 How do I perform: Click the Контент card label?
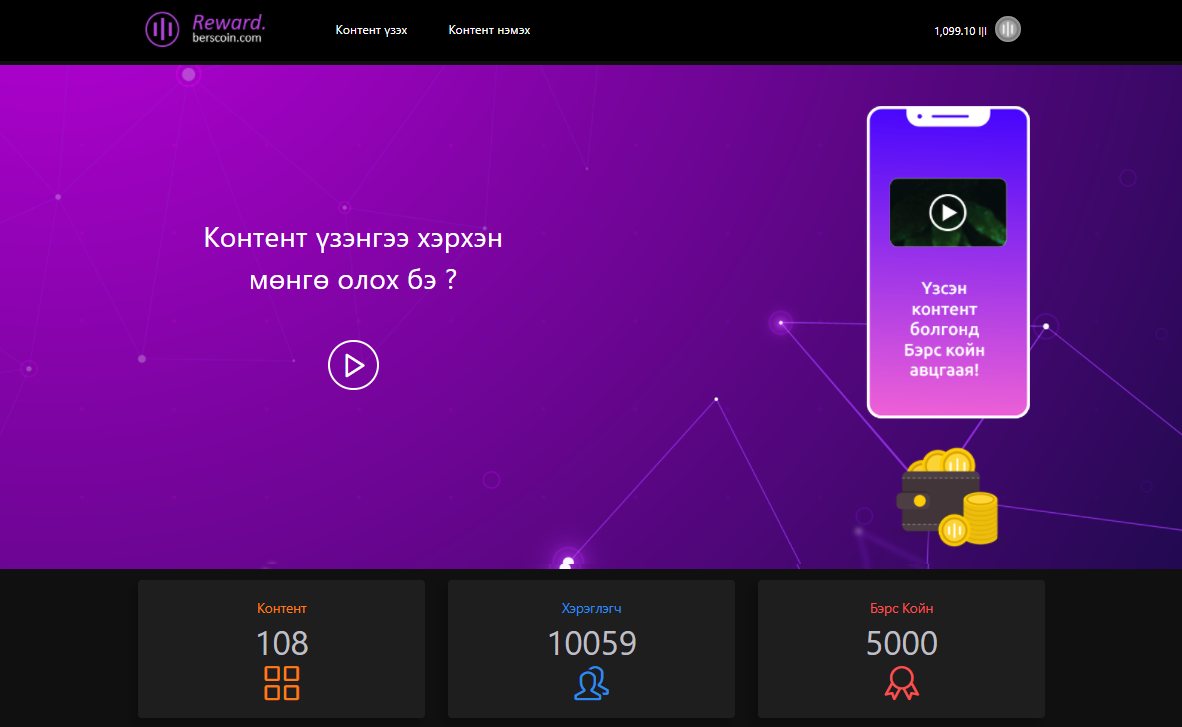tap(281, 608)
